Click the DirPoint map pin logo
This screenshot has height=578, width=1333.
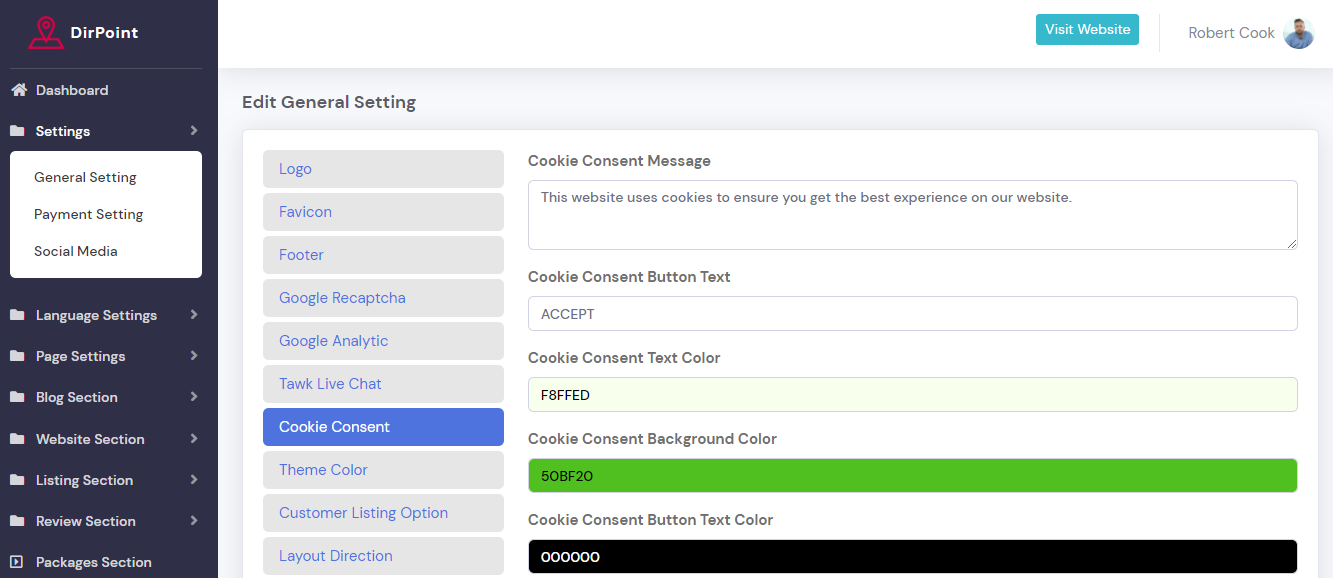click(45, 33)
